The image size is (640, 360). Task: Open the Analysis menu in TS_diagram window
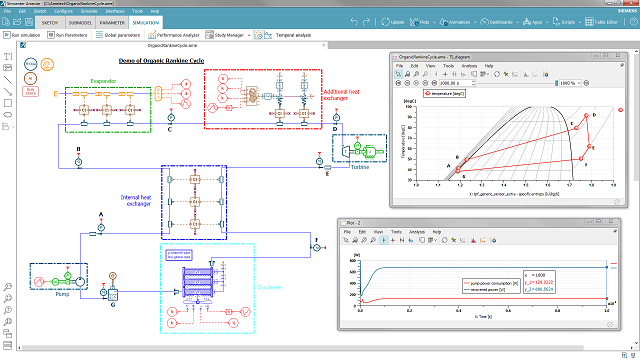point(469,66)
